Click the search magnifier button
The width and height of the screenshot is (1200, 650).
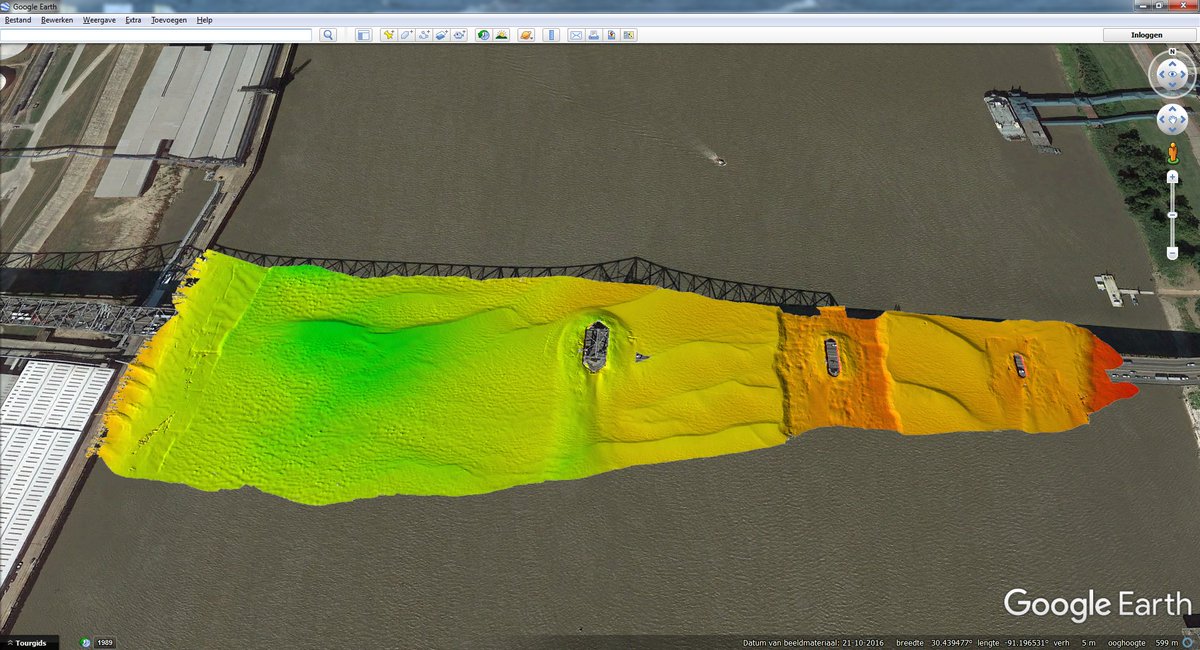(x=328, y=35)
